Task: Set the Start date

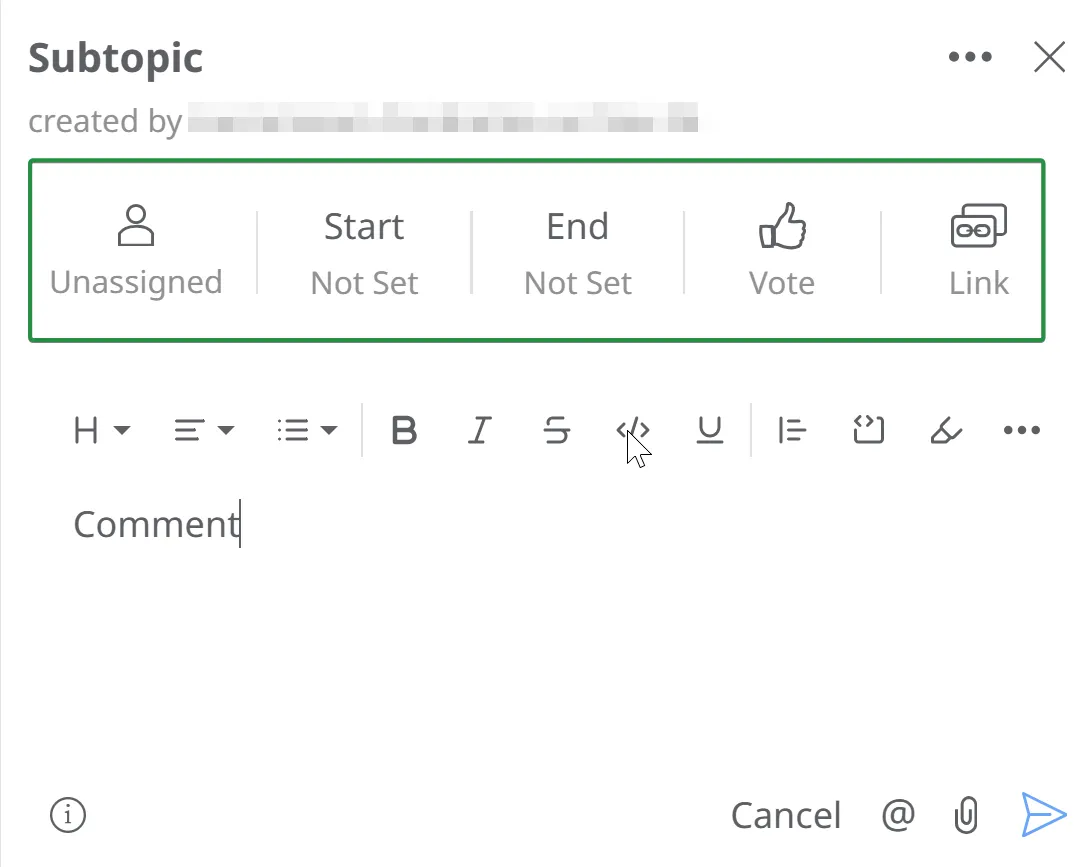Action: tap(364, 254)
